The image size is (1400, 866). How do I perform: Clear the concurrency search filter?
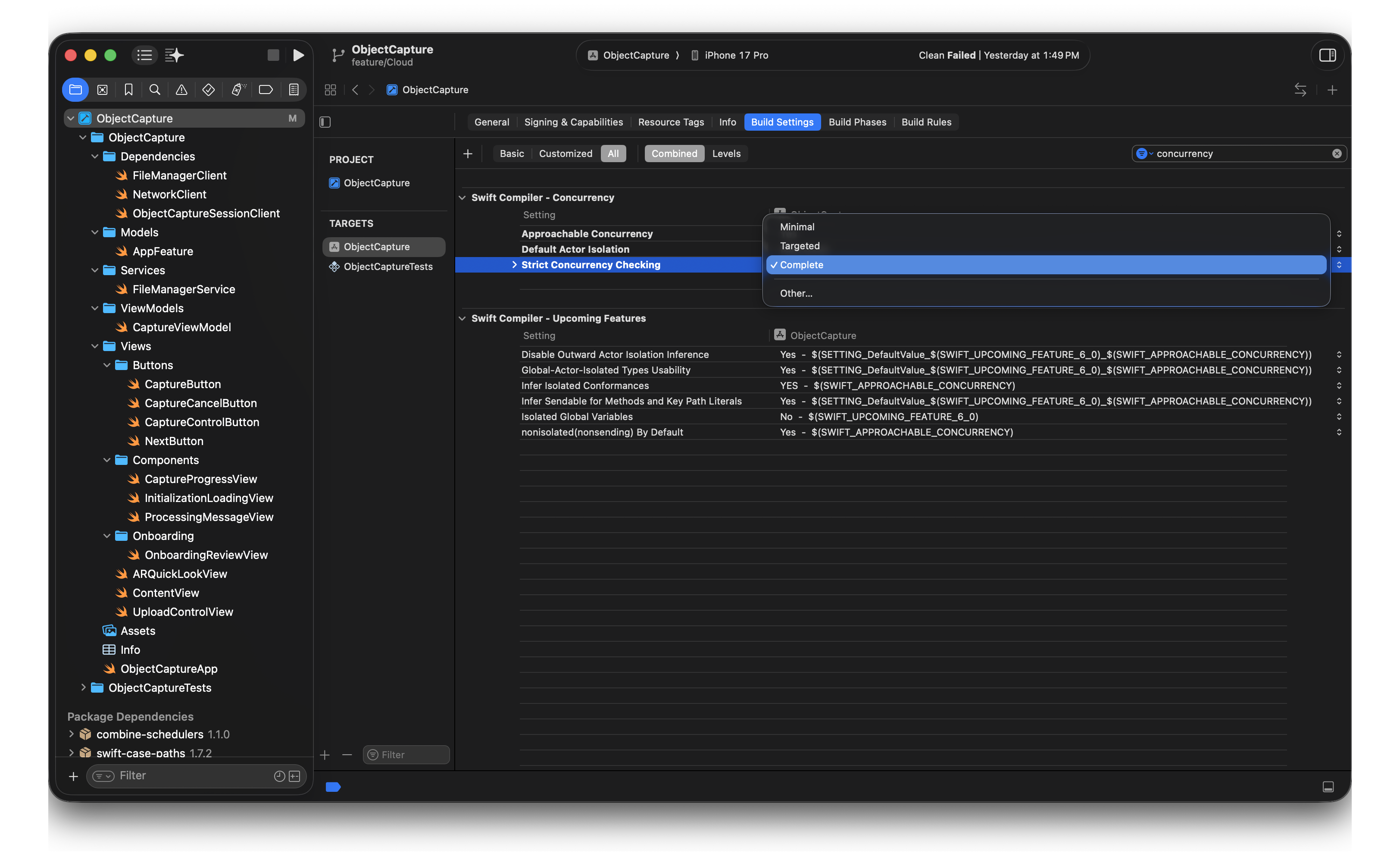pyautogui.click(x=1337, y=154)
